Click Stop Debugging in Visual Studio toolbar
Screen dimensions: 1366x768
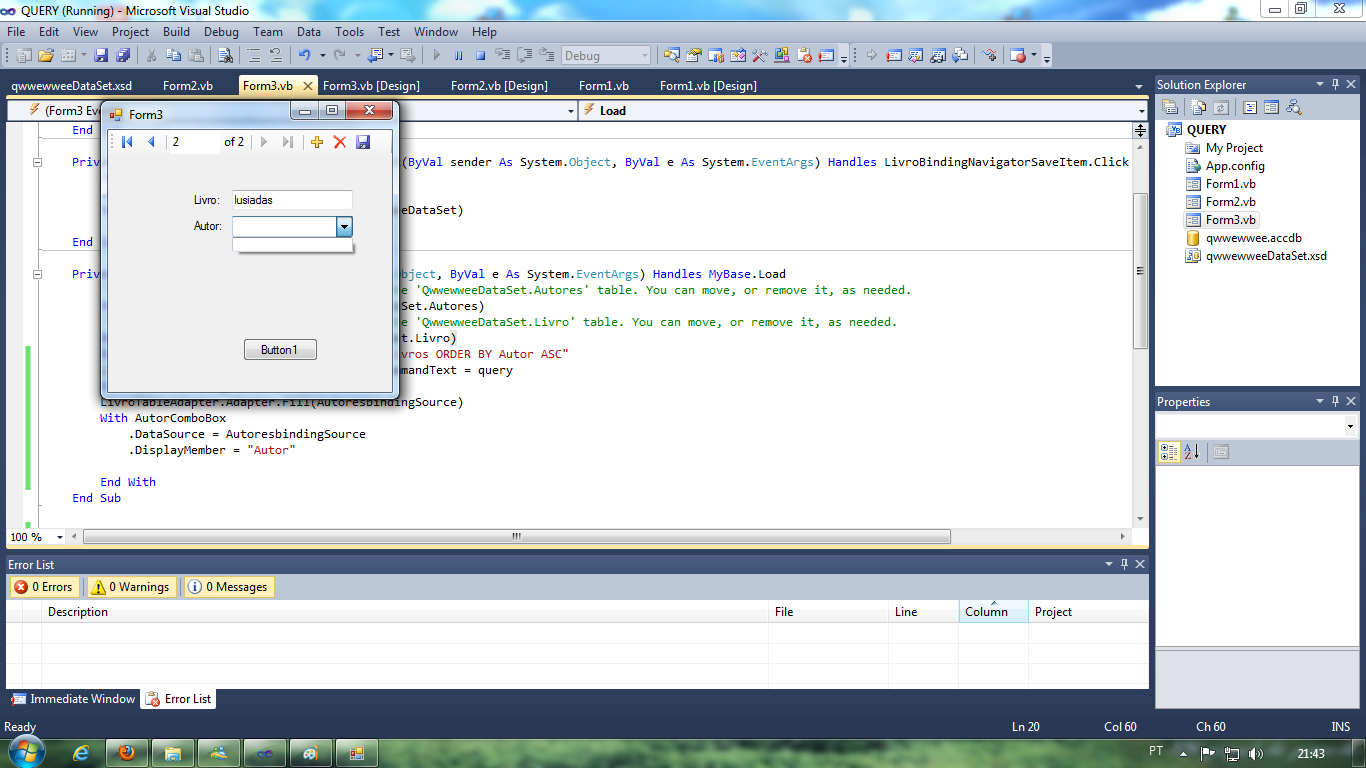(x=480, y=56)
